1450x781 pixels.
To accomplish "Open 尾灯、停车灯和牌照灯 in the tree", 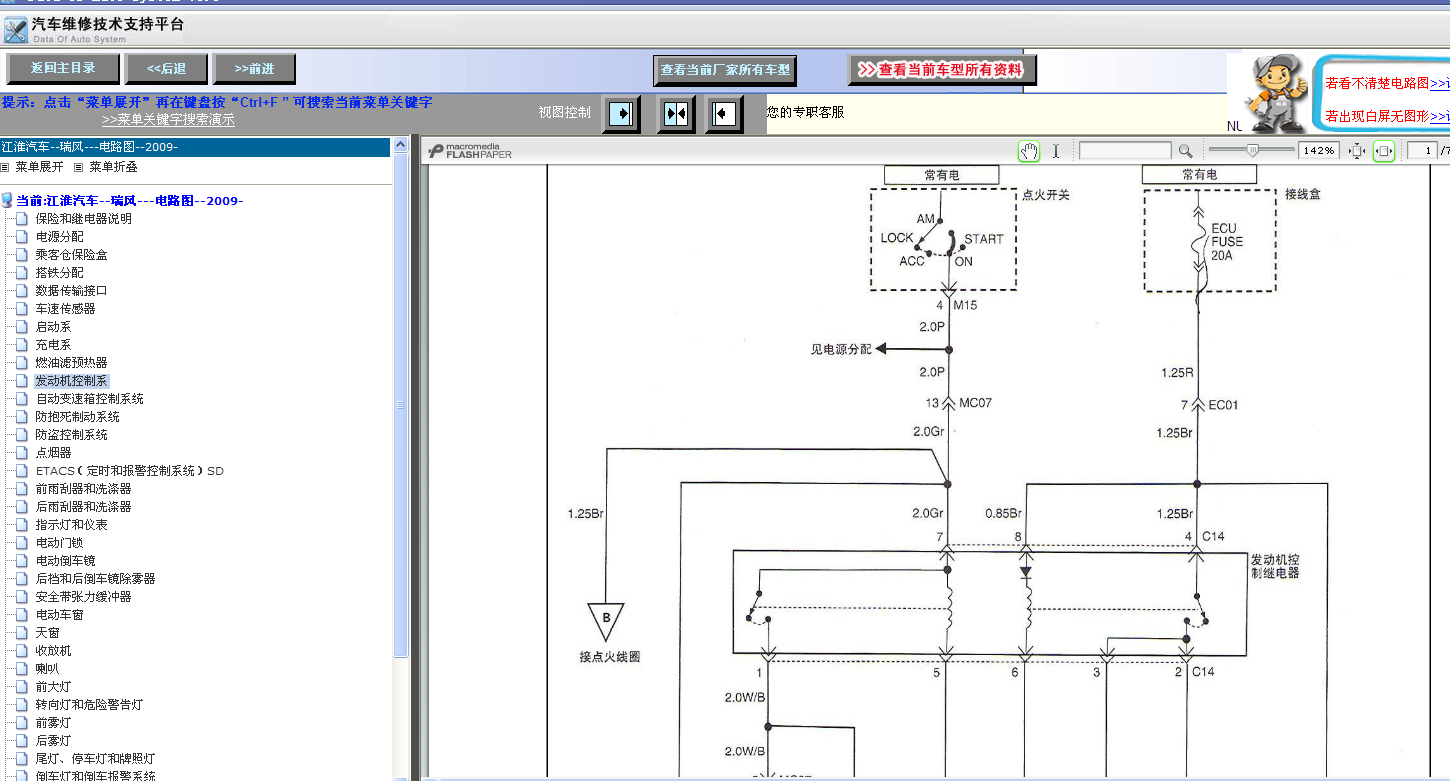I will [x=96, y=759].
